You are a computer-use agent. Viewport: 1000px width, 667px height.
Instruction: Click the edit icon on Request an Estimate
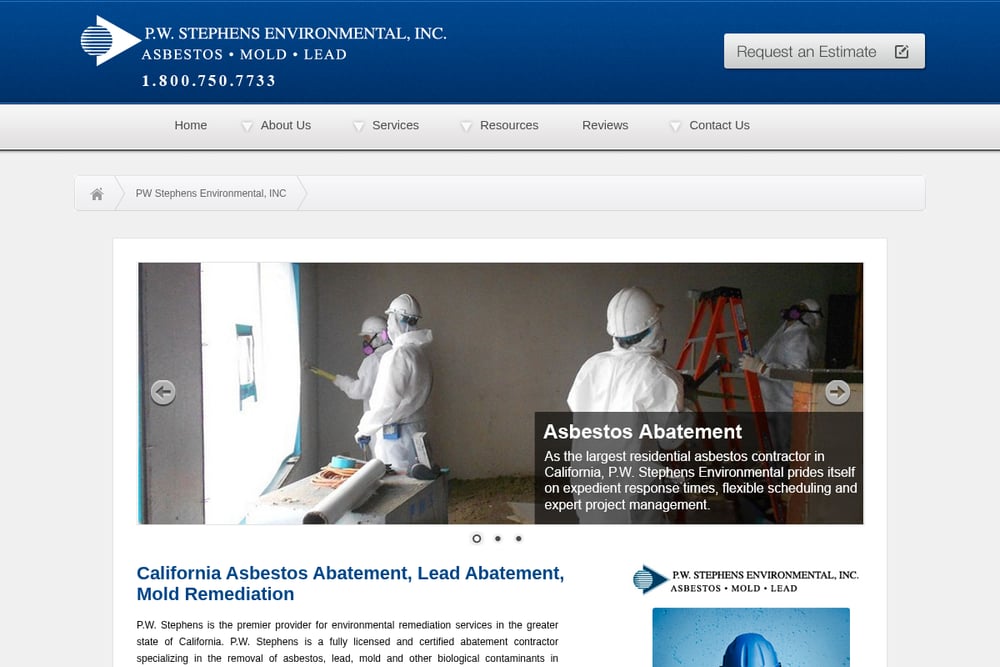pyautogui.click(x=901, y=52)
